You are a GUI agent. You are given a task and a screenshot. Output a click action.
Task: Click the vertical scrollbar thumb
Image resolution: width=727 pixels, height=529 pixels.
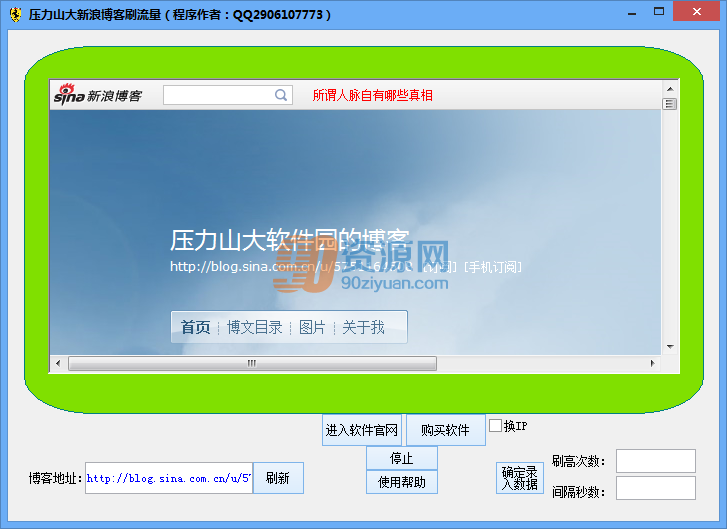click(x=670, y=104)
